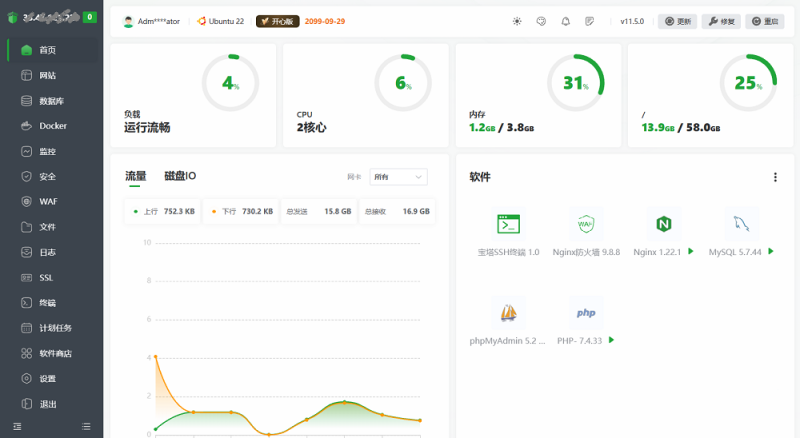Switch to the 磁盘IO tab
The height and width of the screenshot is (438, 800).
tap(180, 176)
